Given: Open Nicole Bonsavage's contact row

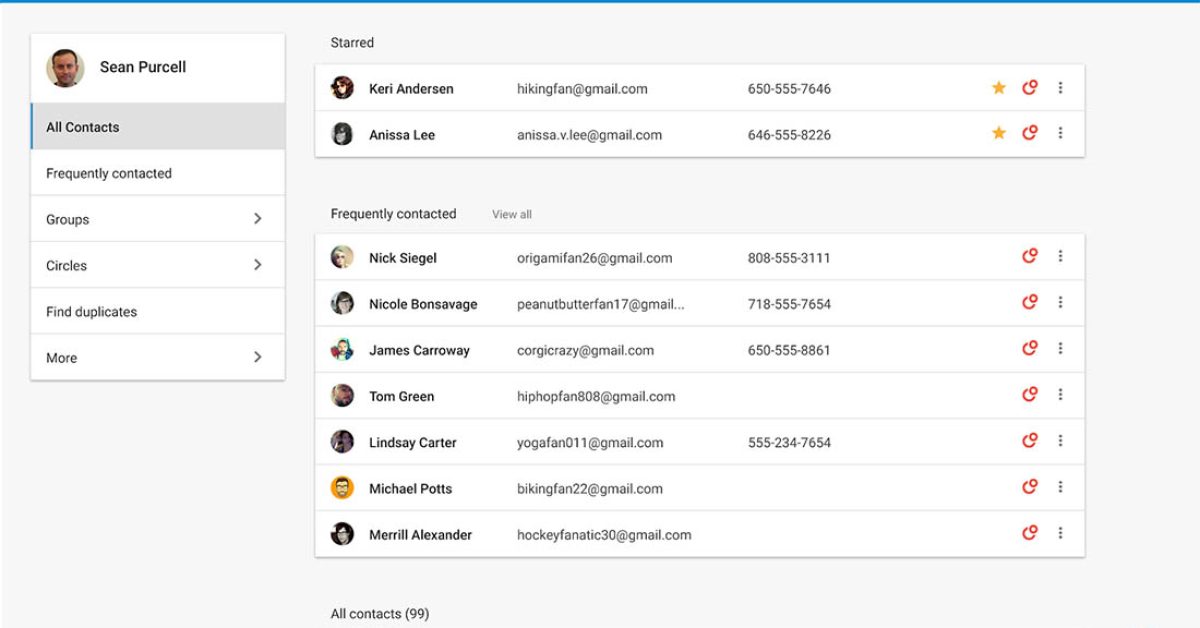Looking at the screenshot, I should [x=423, y=304].
